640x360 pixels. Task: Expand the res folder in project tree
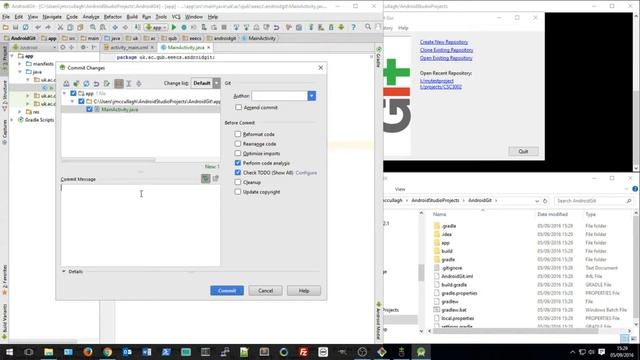[x=20, y=112]
